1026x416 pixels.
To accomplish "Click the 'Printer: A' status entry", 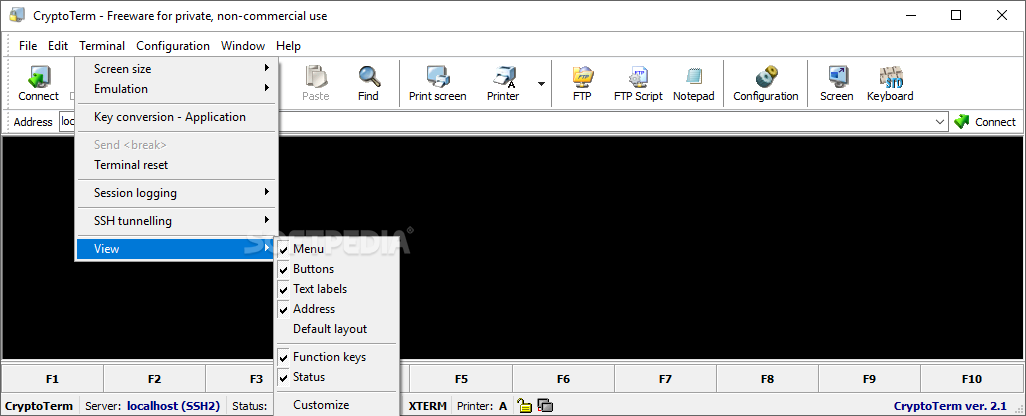I will 482,406.
